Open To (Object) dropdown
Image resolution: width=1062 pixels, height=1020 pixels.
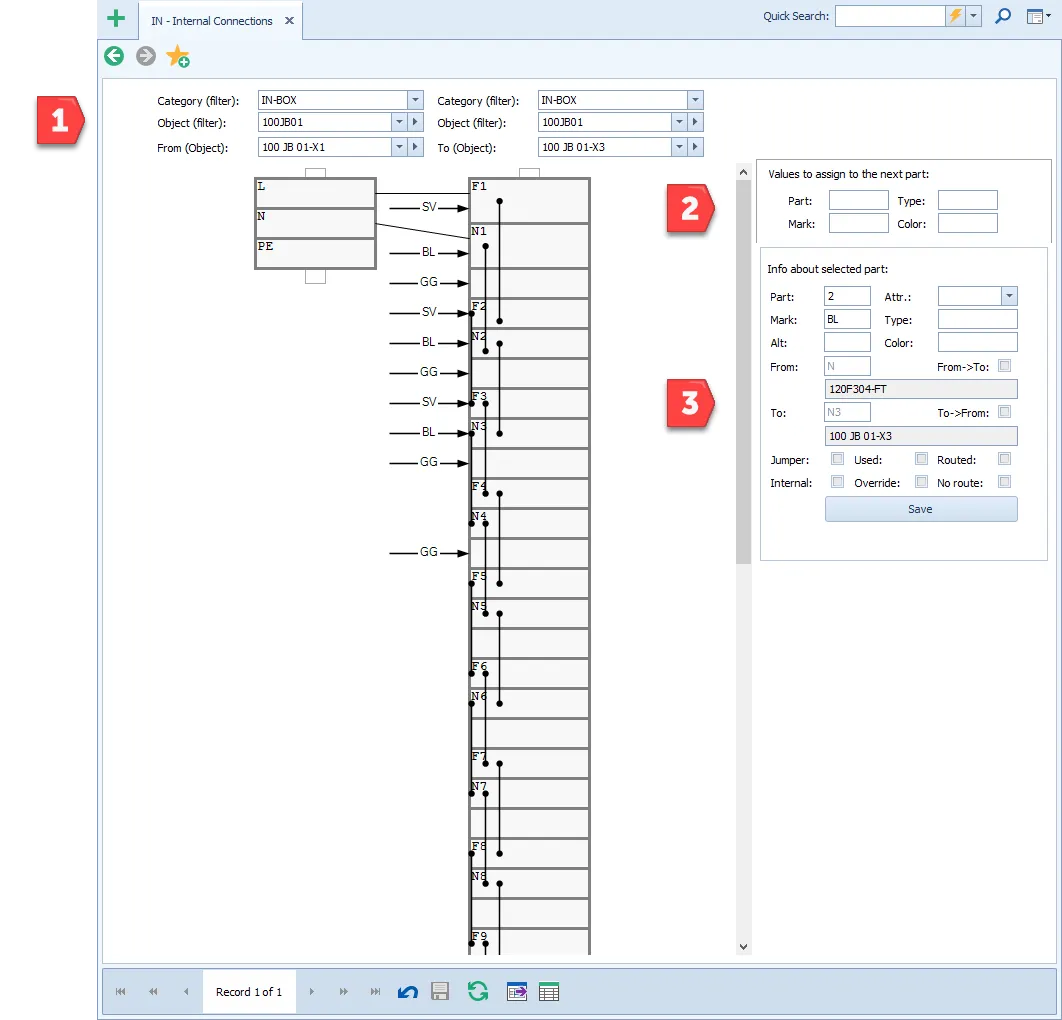coord(679,147)
